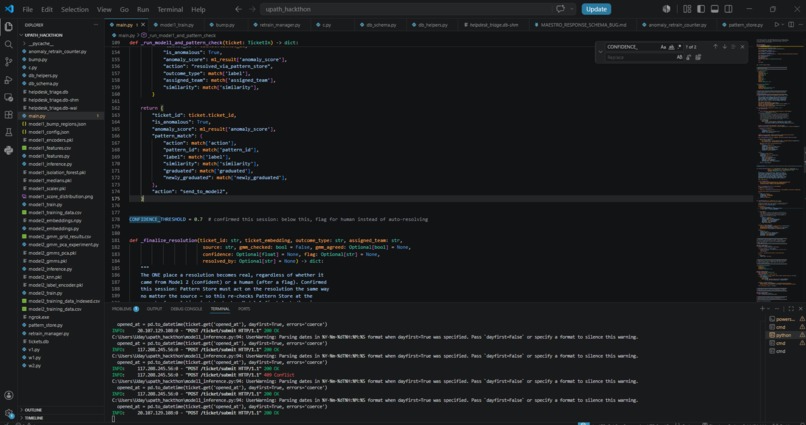This screenshot has width=806, height=425.
Task: Collapse the replace row in find widget
Action: (x=600, y=52)
